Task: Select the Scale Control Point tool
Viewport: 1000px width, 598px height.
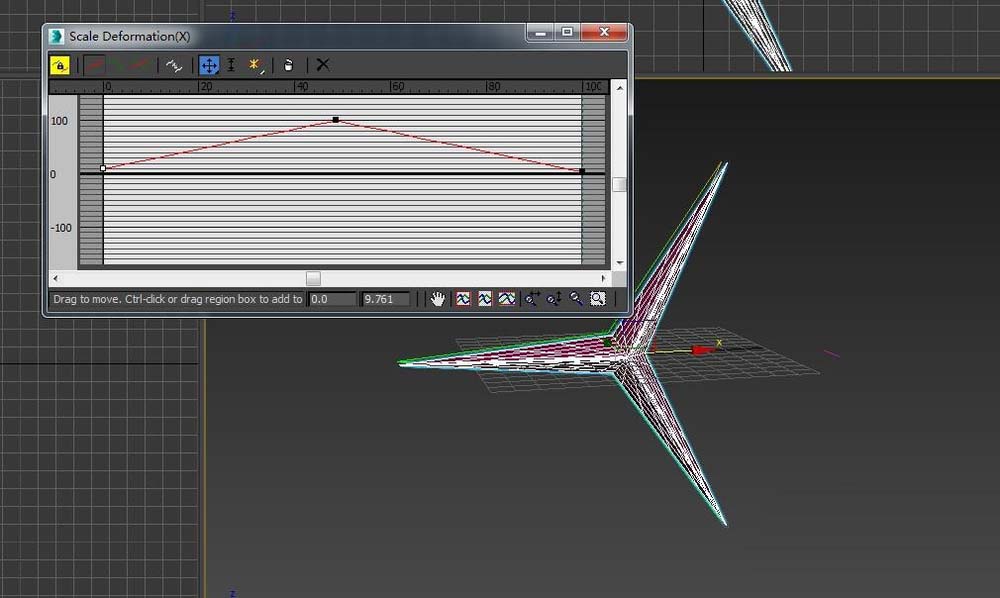Action: click(x=231, y=65)
